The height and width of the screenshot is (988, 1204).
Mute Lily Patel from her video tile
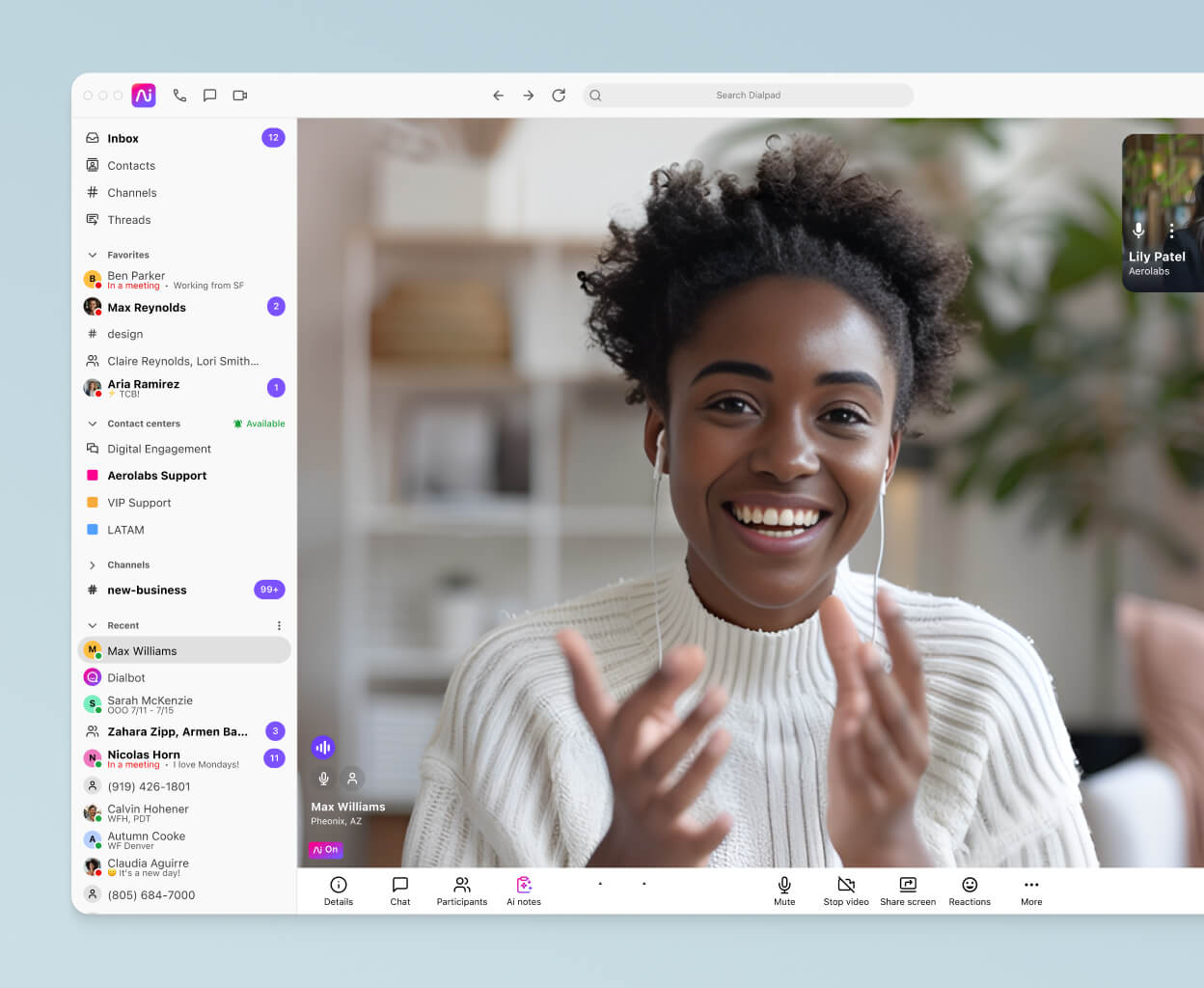click(1138, 231)
